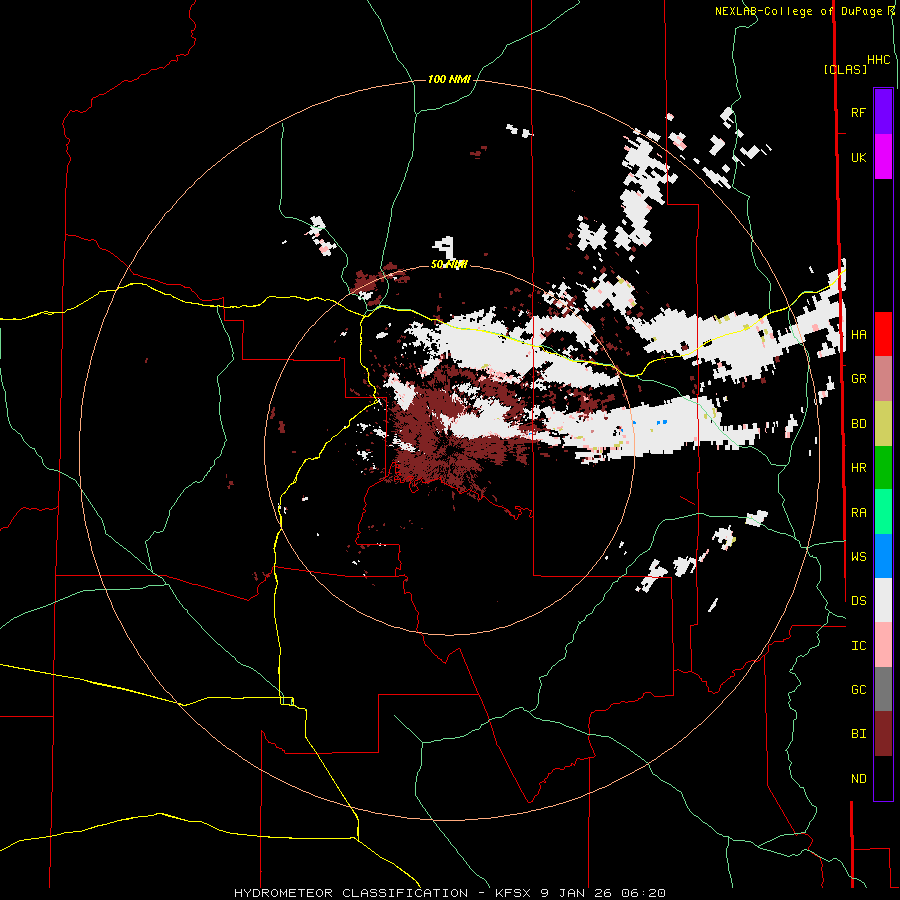Click the BI legend text label
The width and height of the screenshot is (900, 900).
858,734
